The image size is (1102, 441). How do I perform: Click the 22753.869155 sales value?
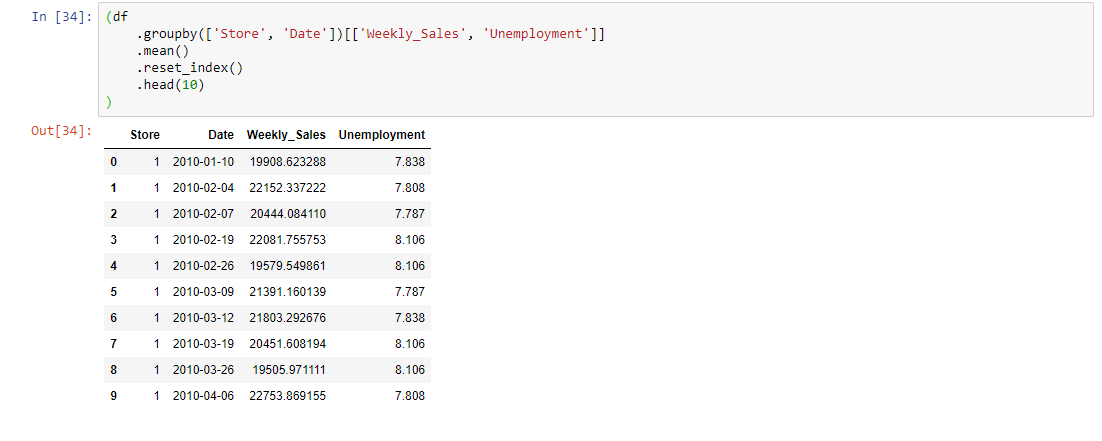click(287, 396)
